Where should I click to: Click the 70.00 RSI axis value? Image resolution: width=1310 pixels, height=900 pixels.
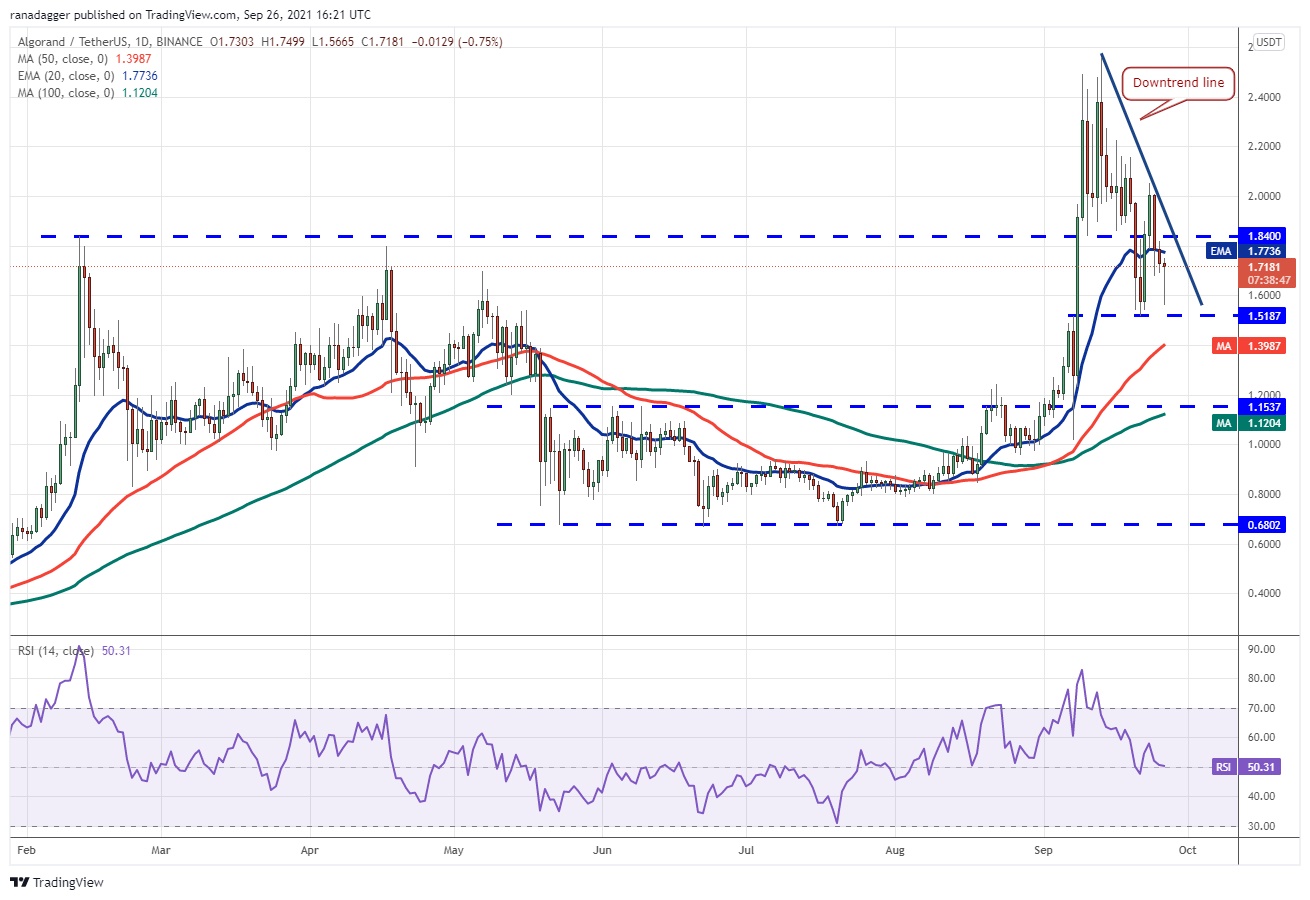1260,708
